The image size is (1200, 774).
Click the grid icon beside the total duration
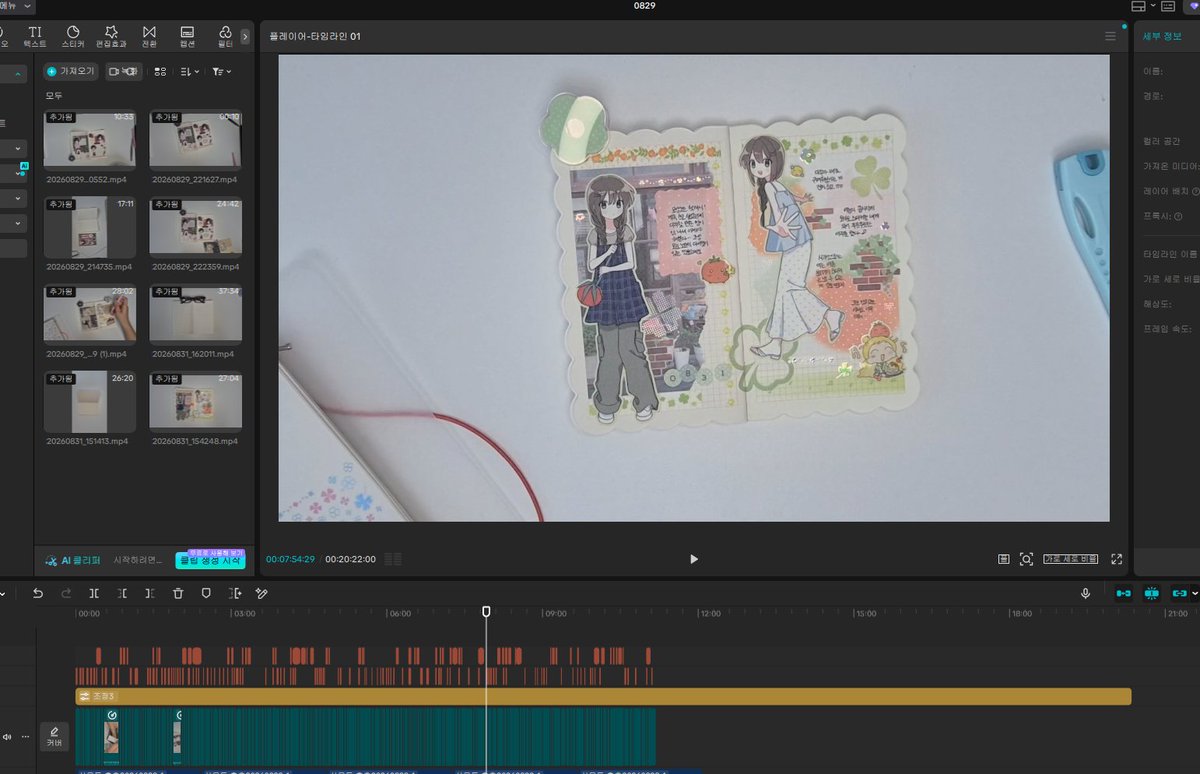coord(393,559)
